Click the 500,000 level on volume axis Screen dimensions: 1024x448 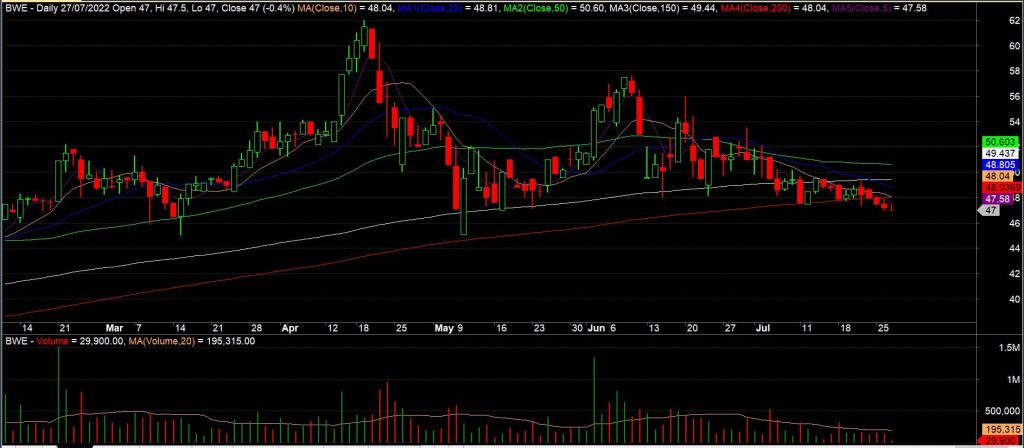coord(1004,411)
